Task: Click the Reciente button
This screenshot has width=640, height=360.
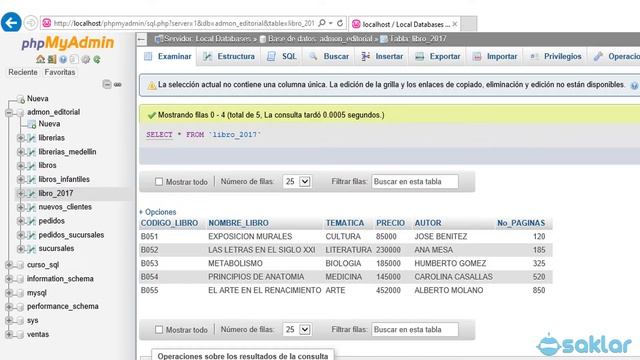Action: tap(23, 72)
